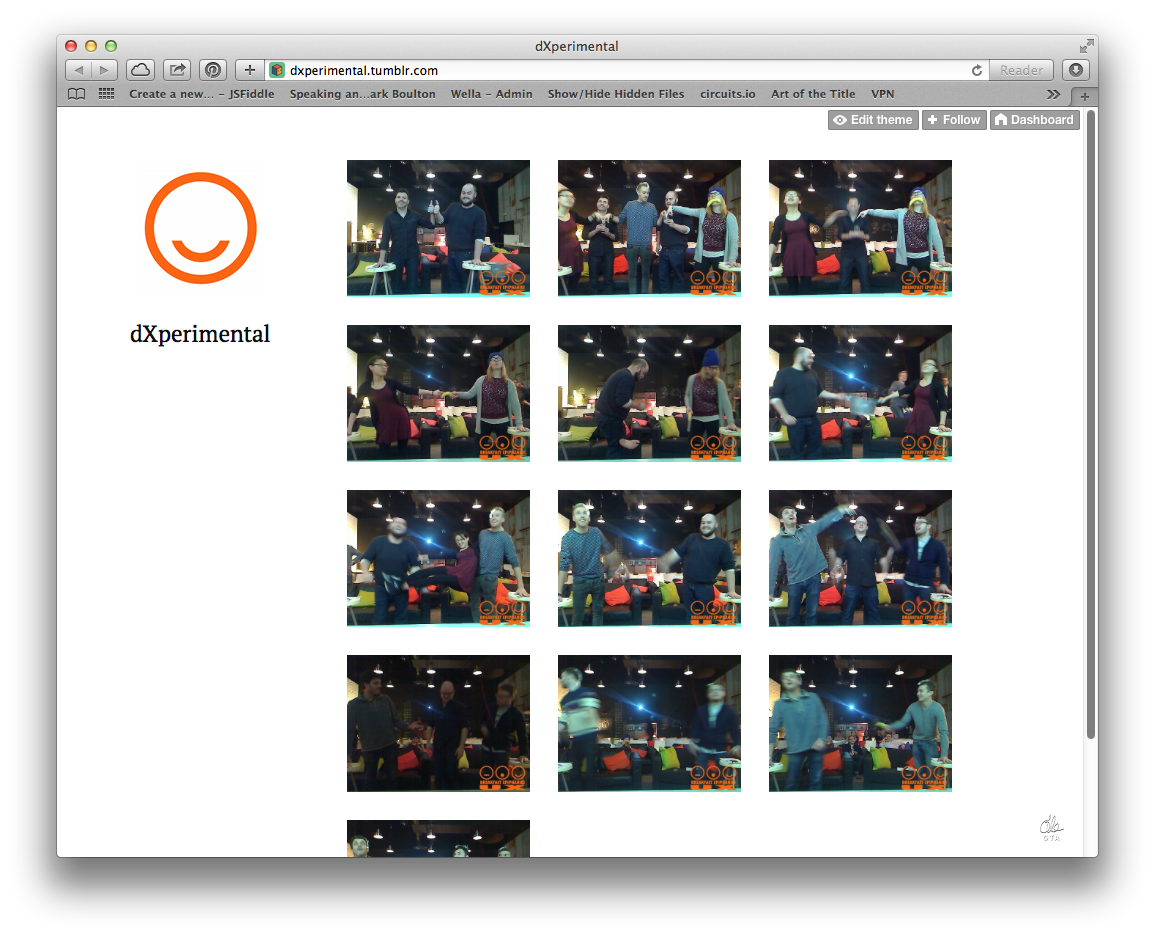Open the Downloads button in toolbar
The width and height of the screenshot is (1155, 936).
pyautogui.click(x=1076, y=70)
